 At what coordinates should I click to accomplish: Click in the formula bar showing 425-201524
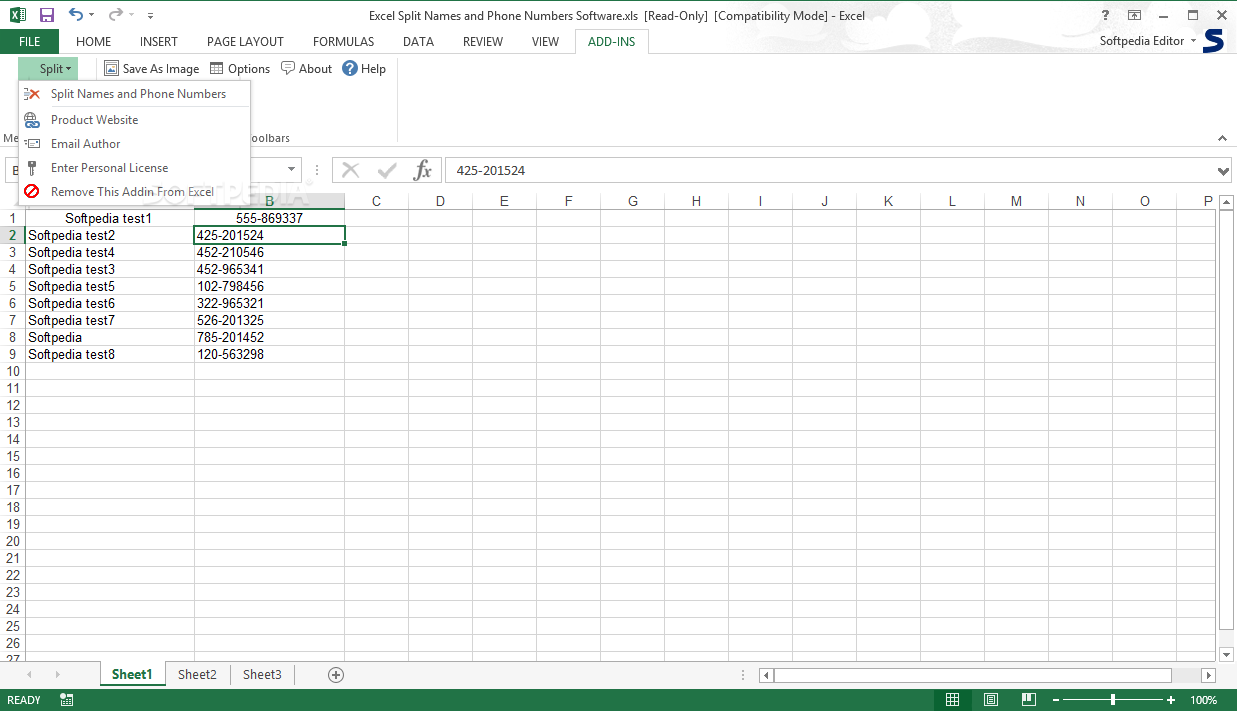coord(829,170)
